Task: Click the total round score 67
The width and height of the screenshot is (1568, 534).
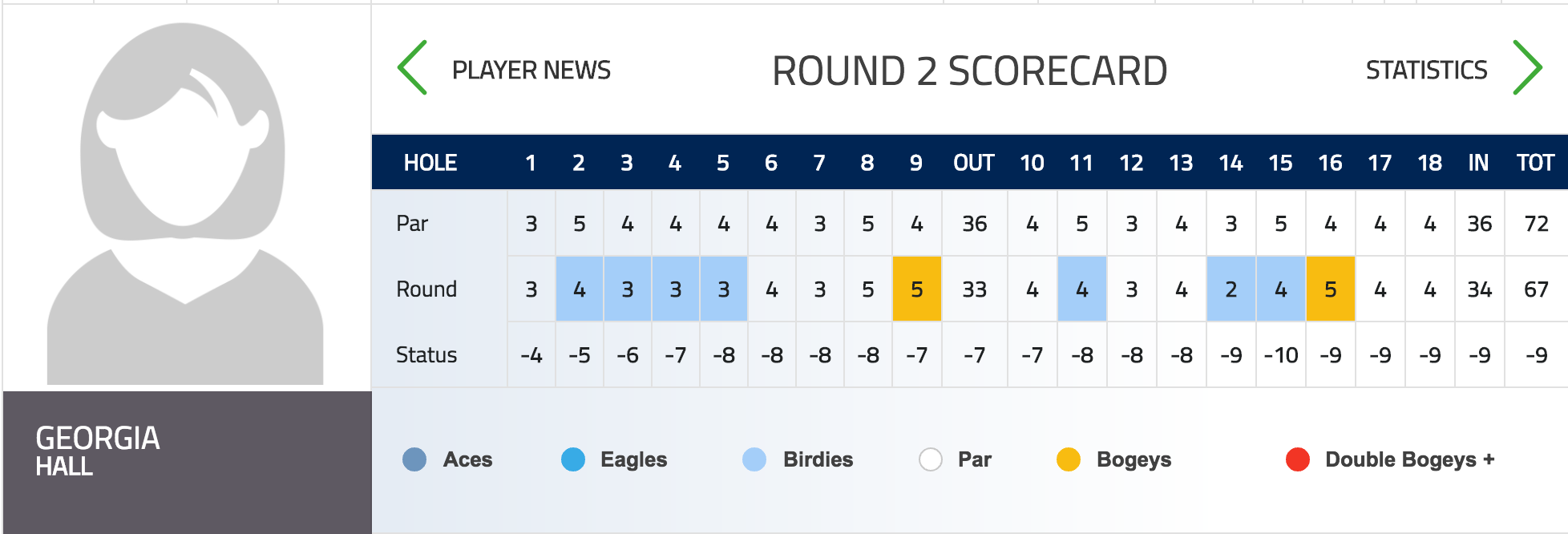Action: 1537,289
